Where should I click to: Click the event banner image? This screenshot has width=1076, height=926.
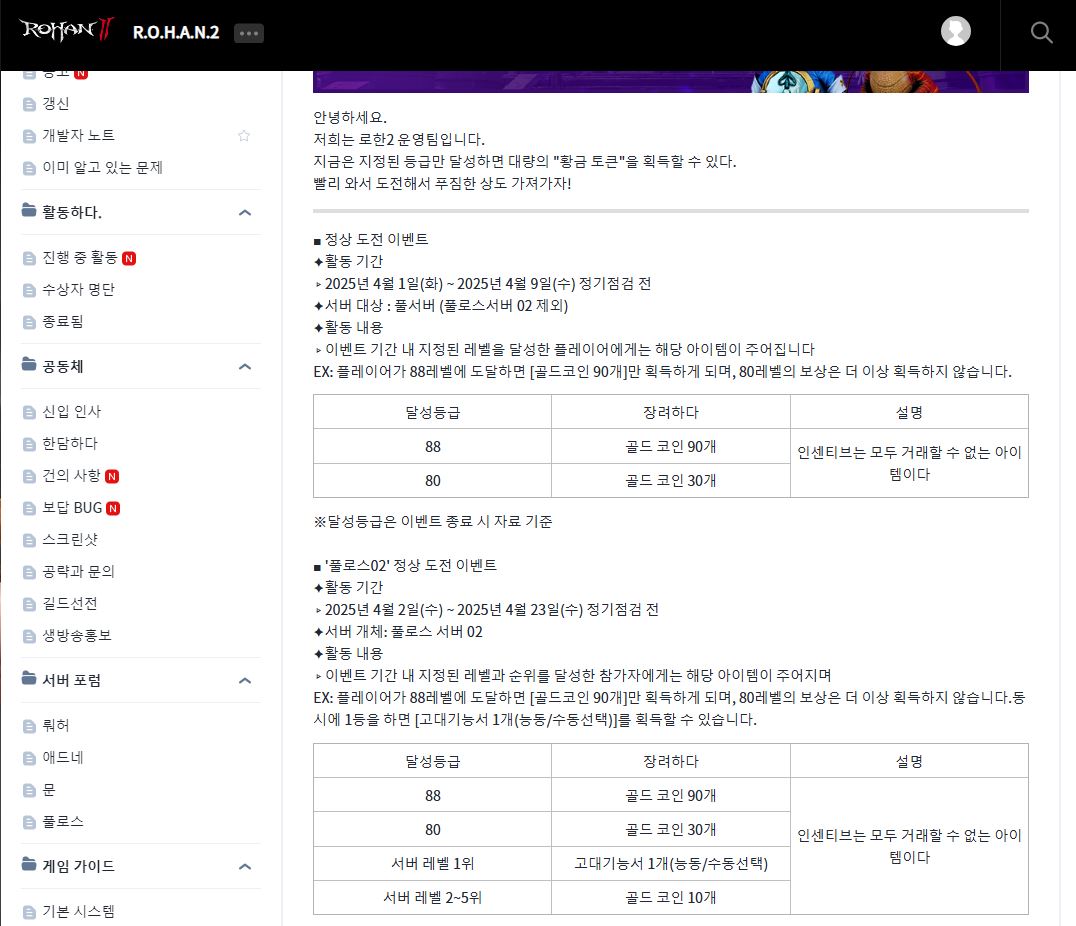tap(670, 82)
